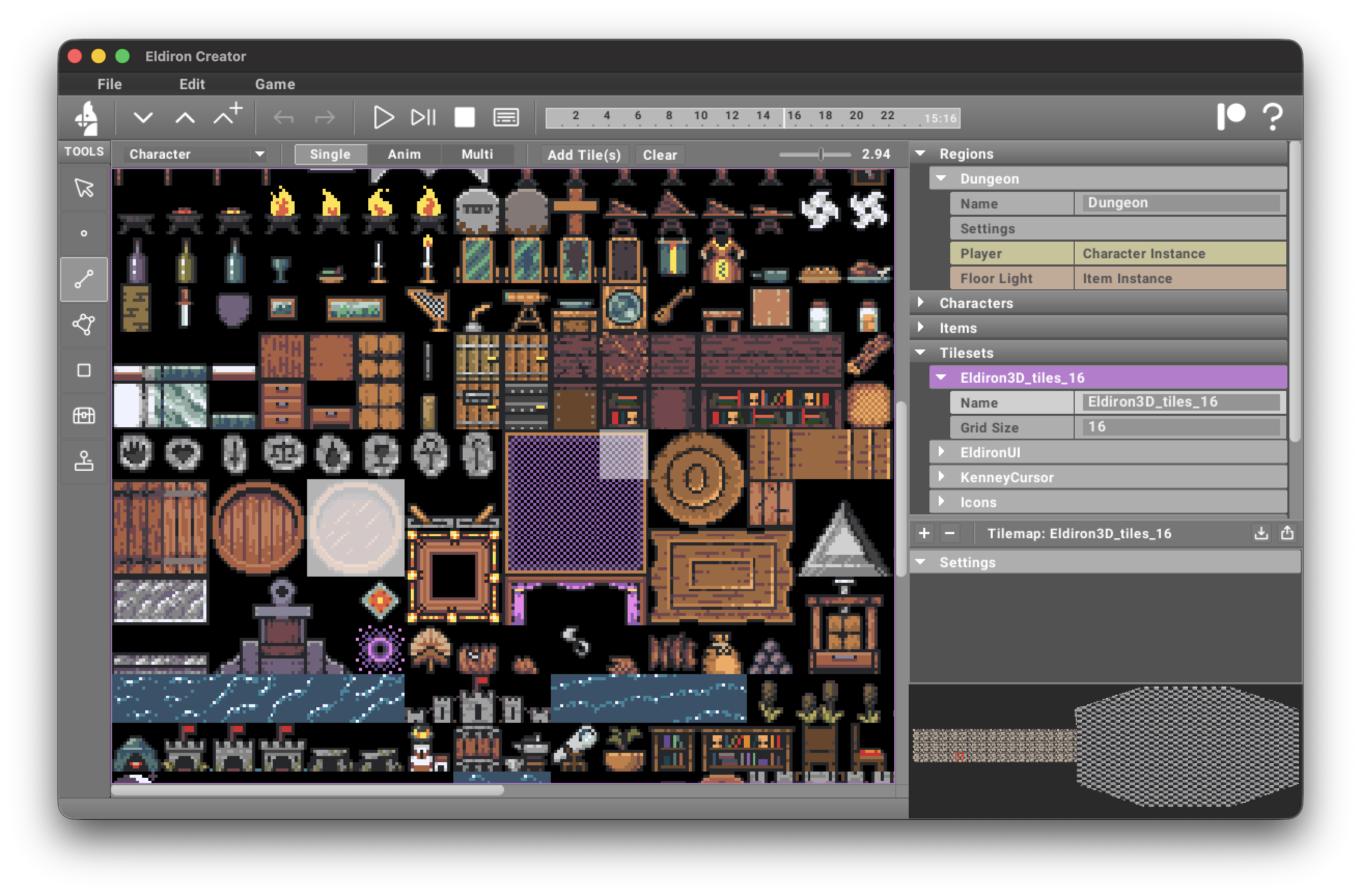Viewport: 1361px width, 896px height.
Task: Click the Add Tile(s) button
Action: tap(584, 155)
